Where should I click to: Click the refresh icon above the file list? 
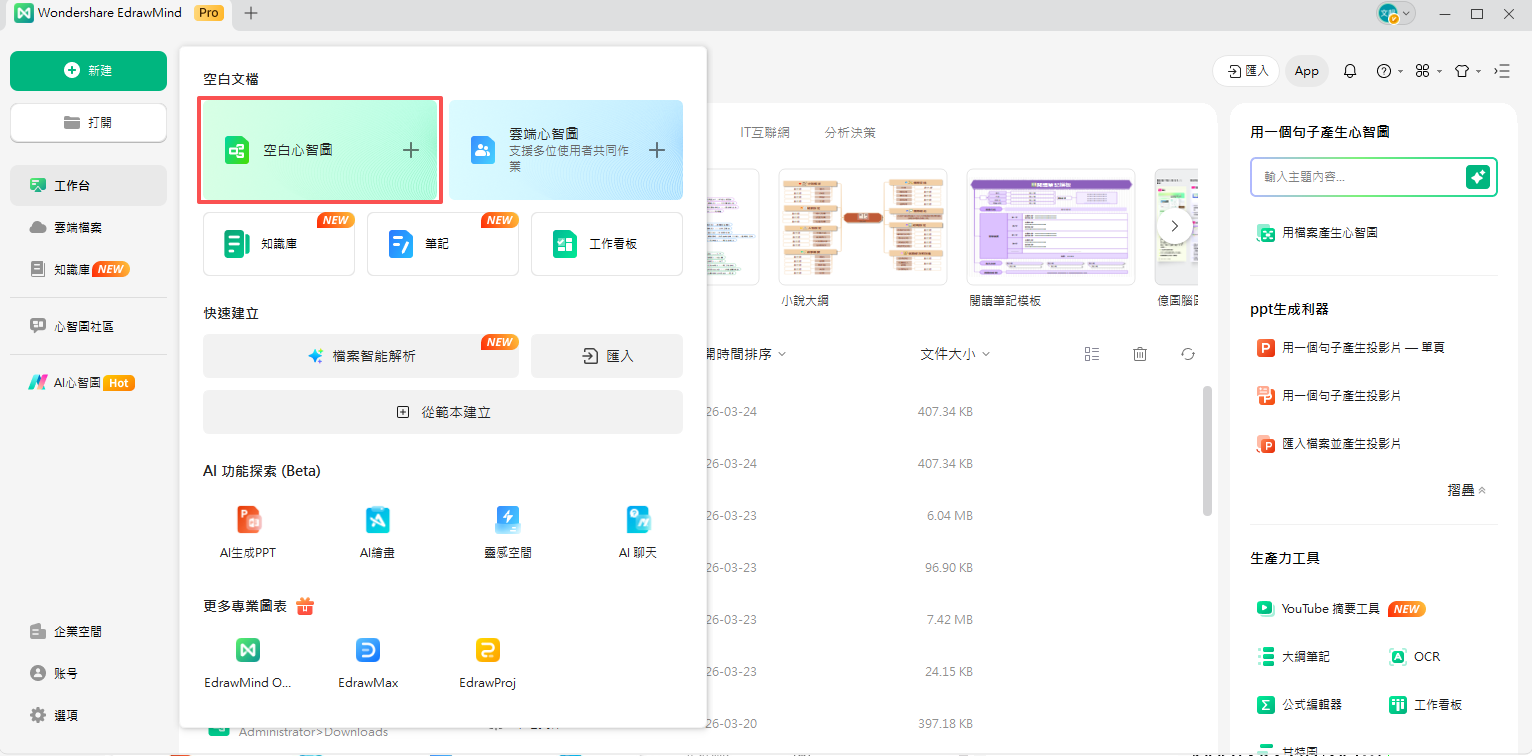click(1187, 353)
